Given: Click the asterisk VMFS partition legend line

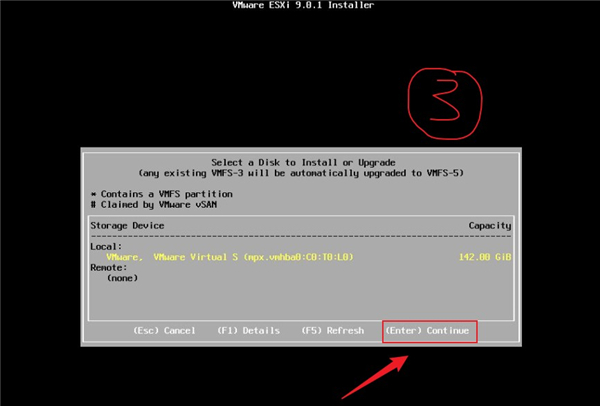Looking at the screenshot, I should tap(150, 191).
